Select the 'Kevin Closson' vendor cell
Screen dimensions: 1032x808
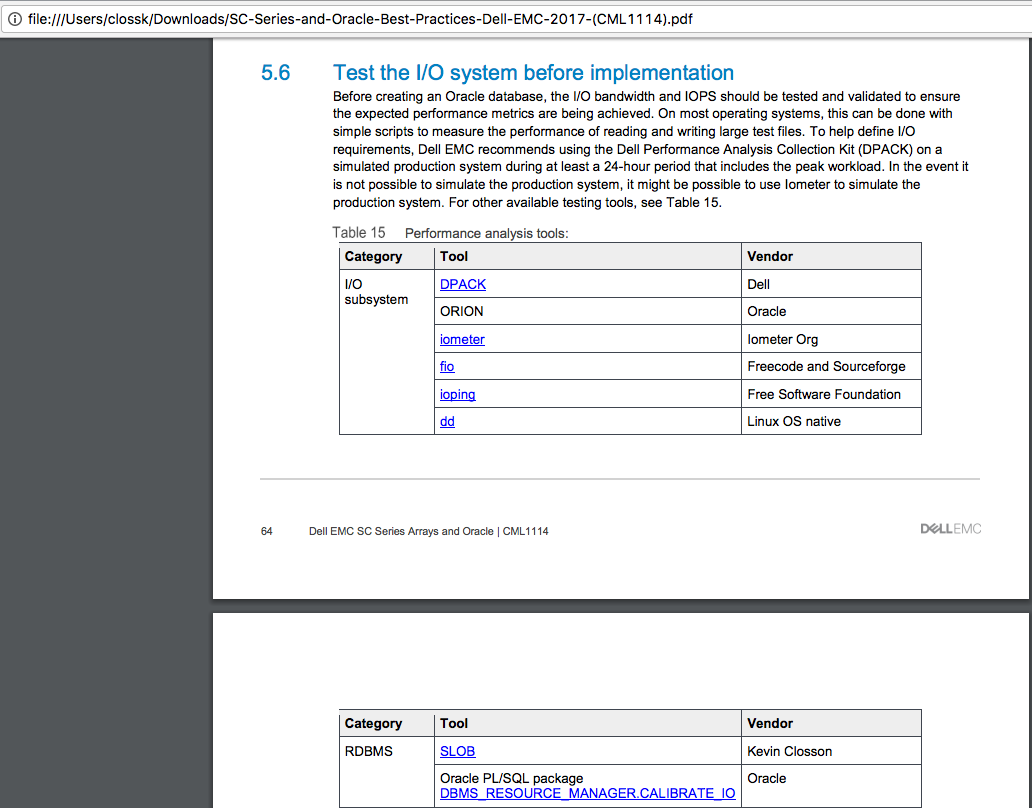click(x=789, y=751)
